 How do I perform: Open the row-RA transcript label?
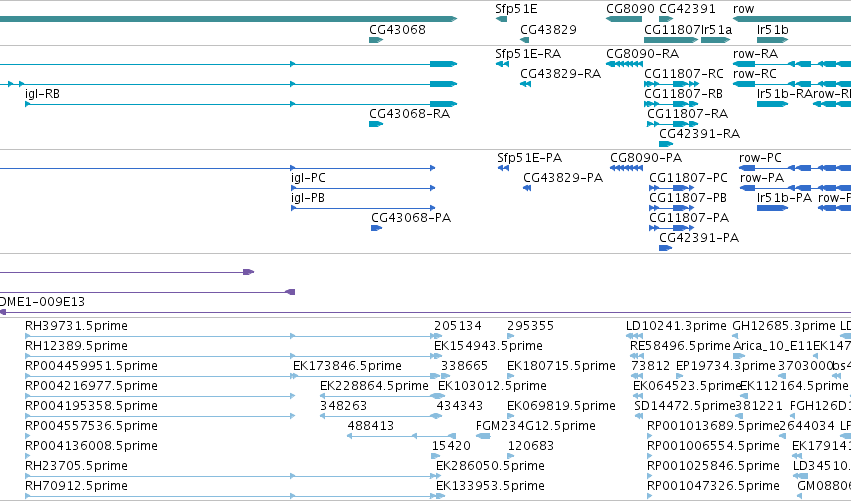[x=755, y=54]
